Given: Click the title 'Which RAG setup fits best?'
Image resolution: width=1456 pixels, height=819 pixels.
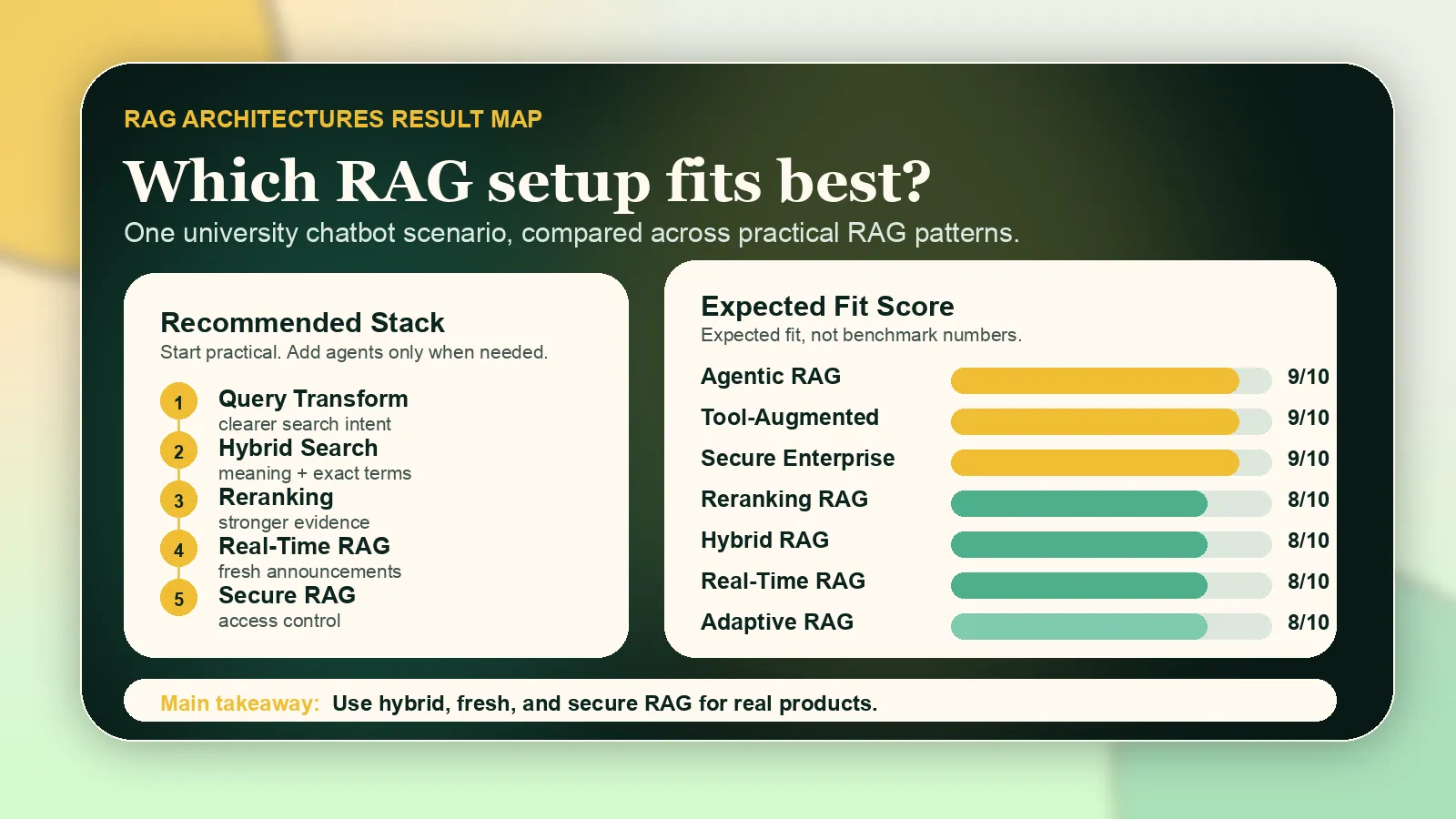Looking at the screenshot, I should point(527,181).
